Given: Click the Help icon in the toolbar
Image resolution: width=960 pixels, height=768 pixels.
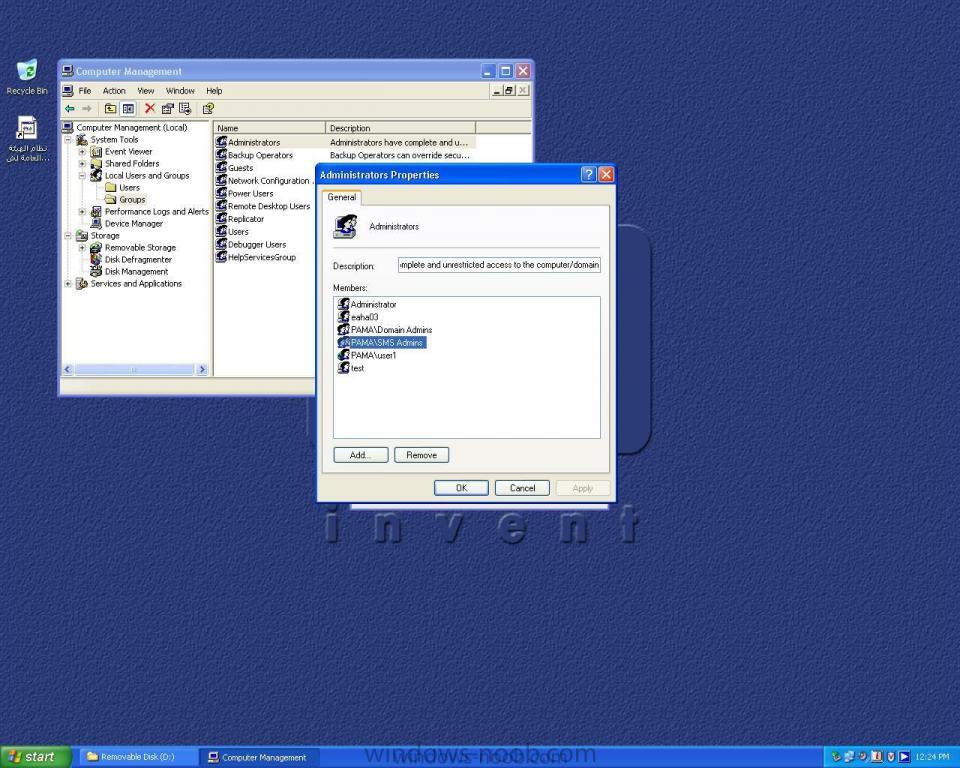Looking at the screenshot, I should [208, 108].
